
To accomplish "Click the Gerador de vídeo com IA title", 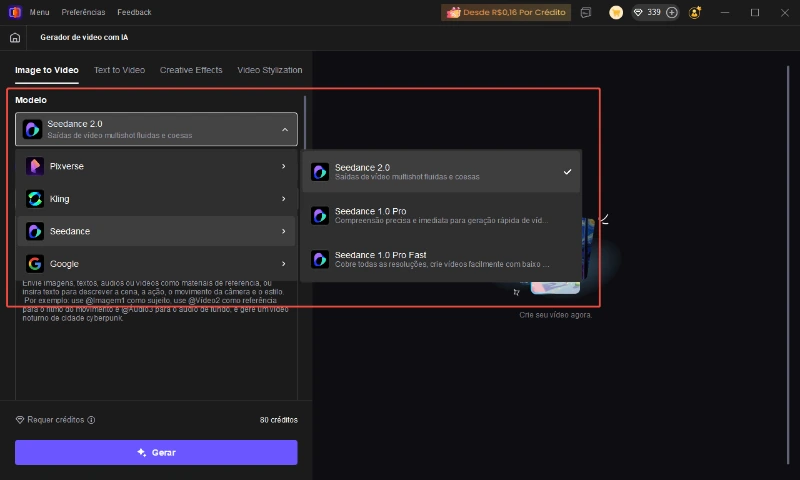I will pos(84,37).
